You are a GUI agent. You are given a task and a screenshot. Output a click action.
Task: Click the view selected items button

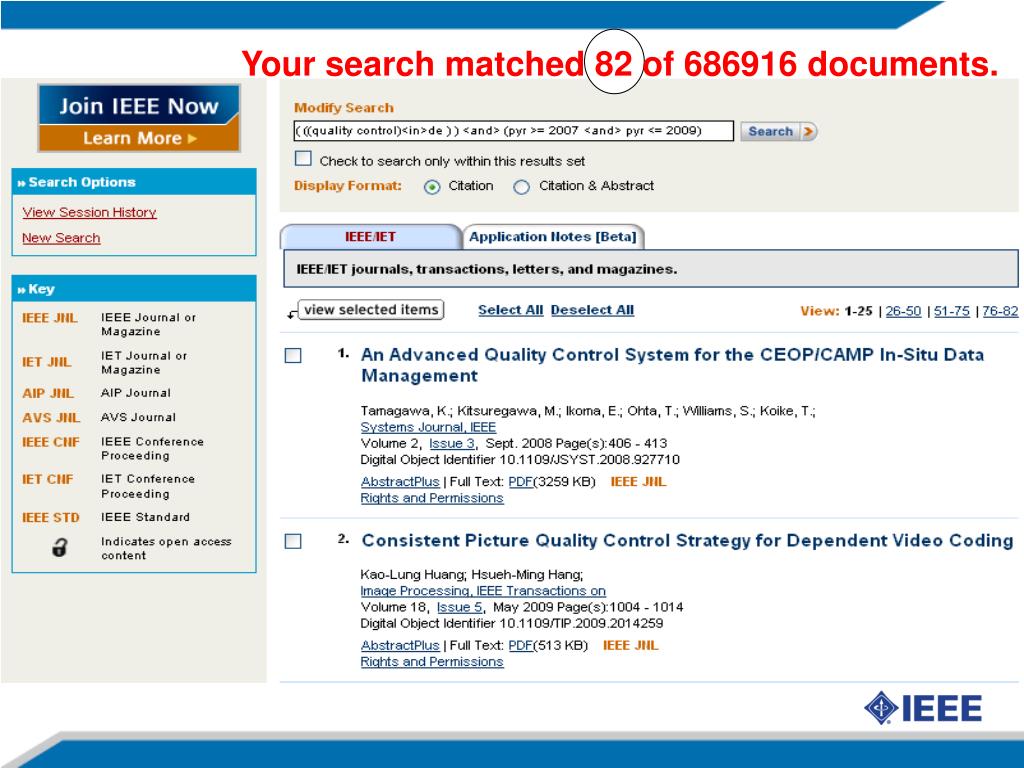point(371,310)
